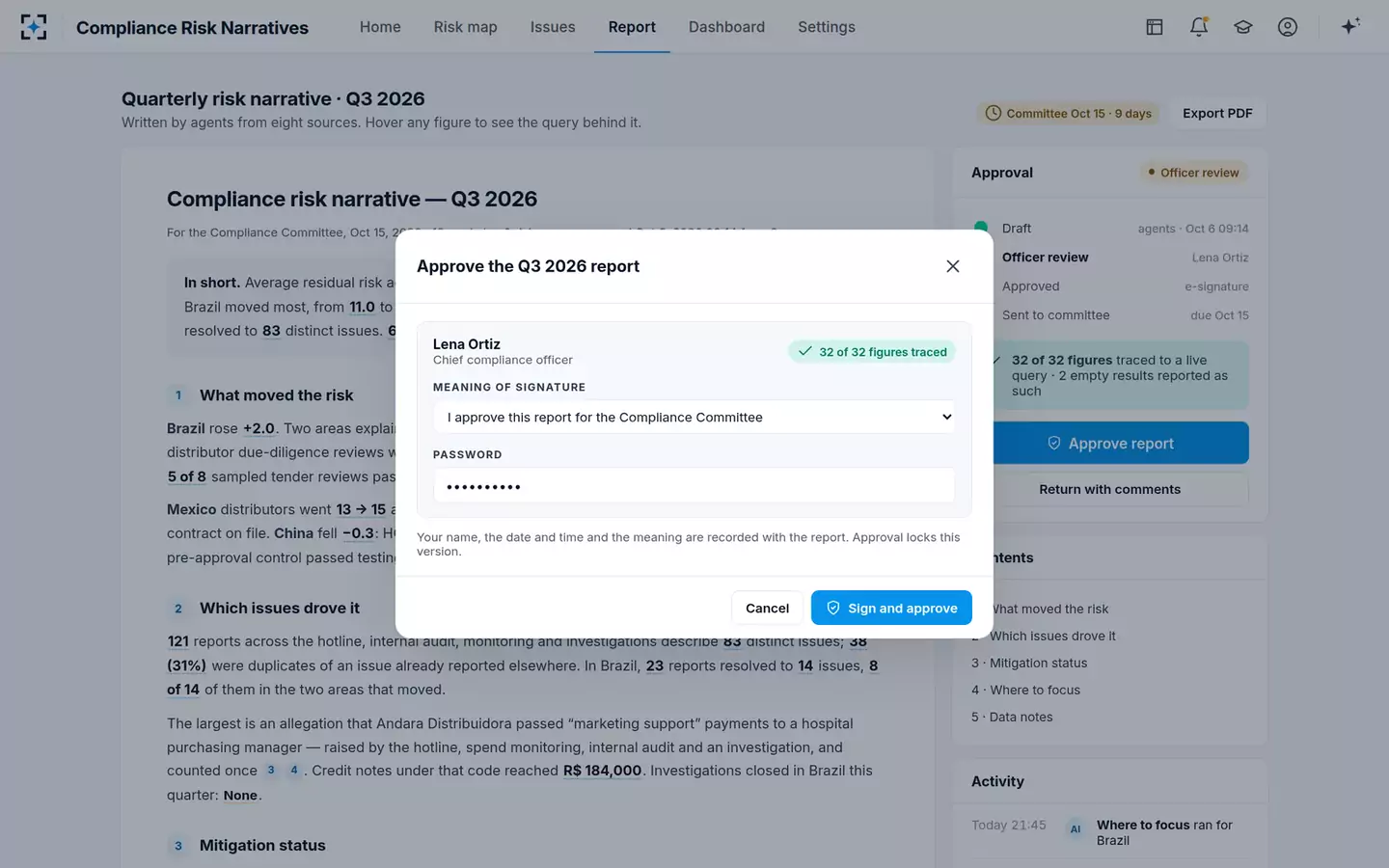Click the graduation cap help icon
This screenshot has width=1389, height=868.
1243,27
